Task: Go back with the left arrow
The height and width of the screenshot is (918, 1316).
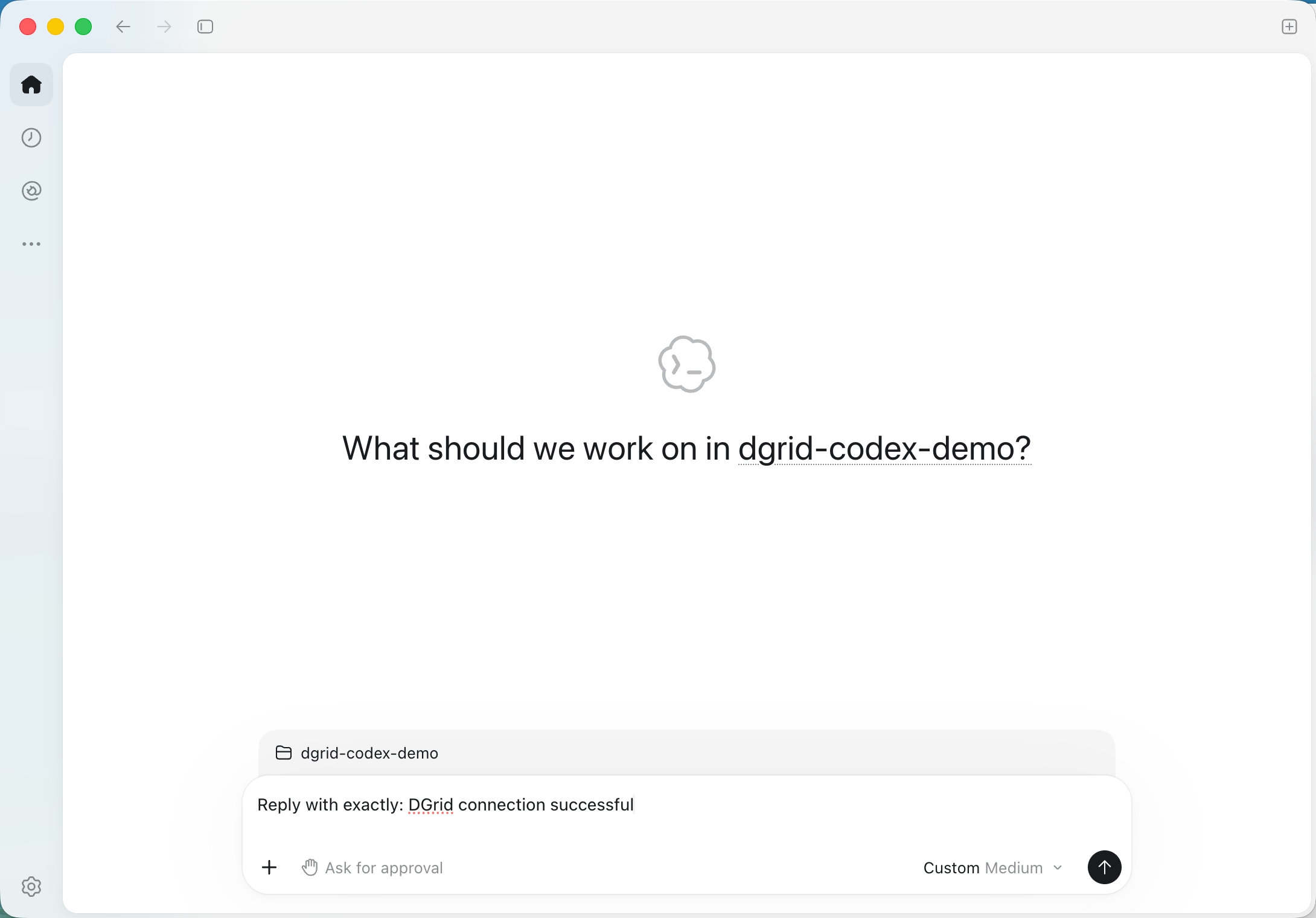Action: [x=123, y=27]
